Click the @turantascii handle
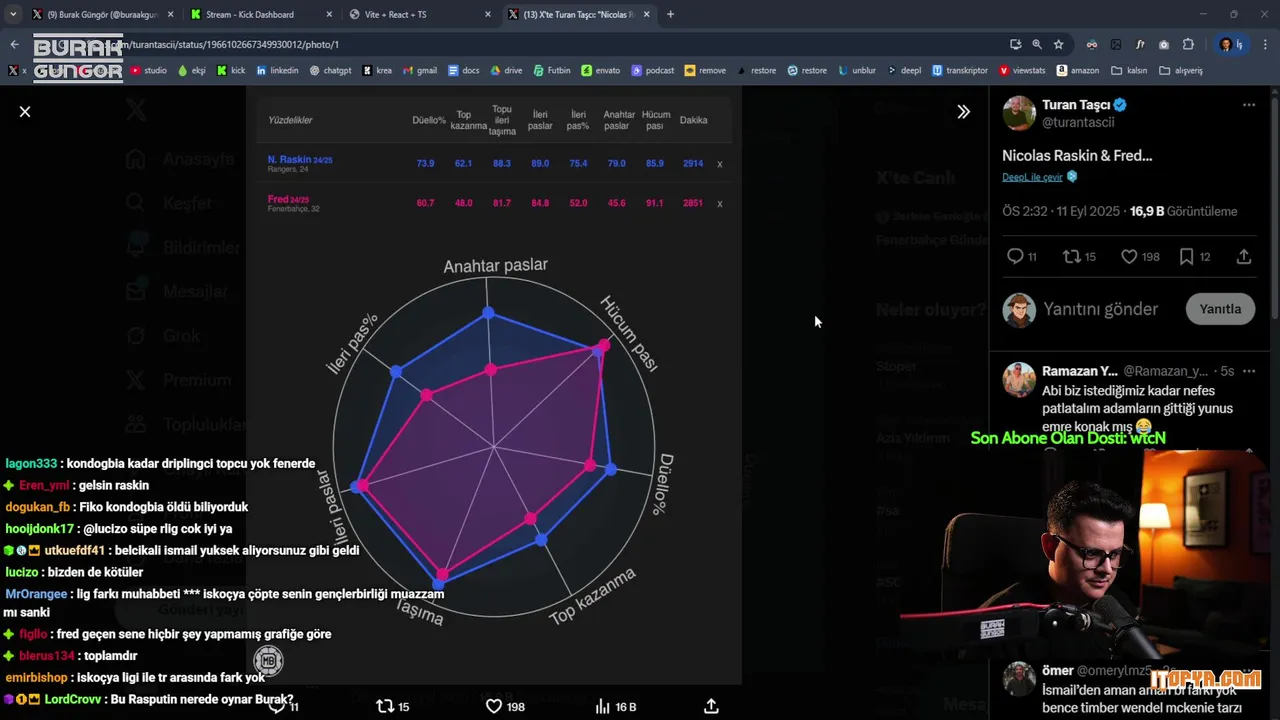 coord(1078,122)
